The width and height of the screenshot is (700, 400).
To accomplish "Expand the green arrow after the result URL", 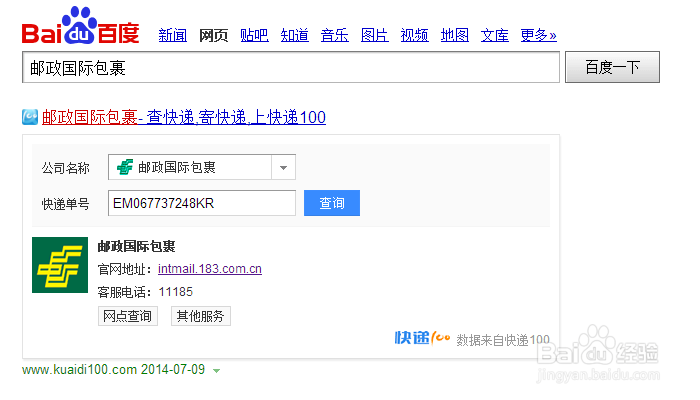I will pos(217,371).
